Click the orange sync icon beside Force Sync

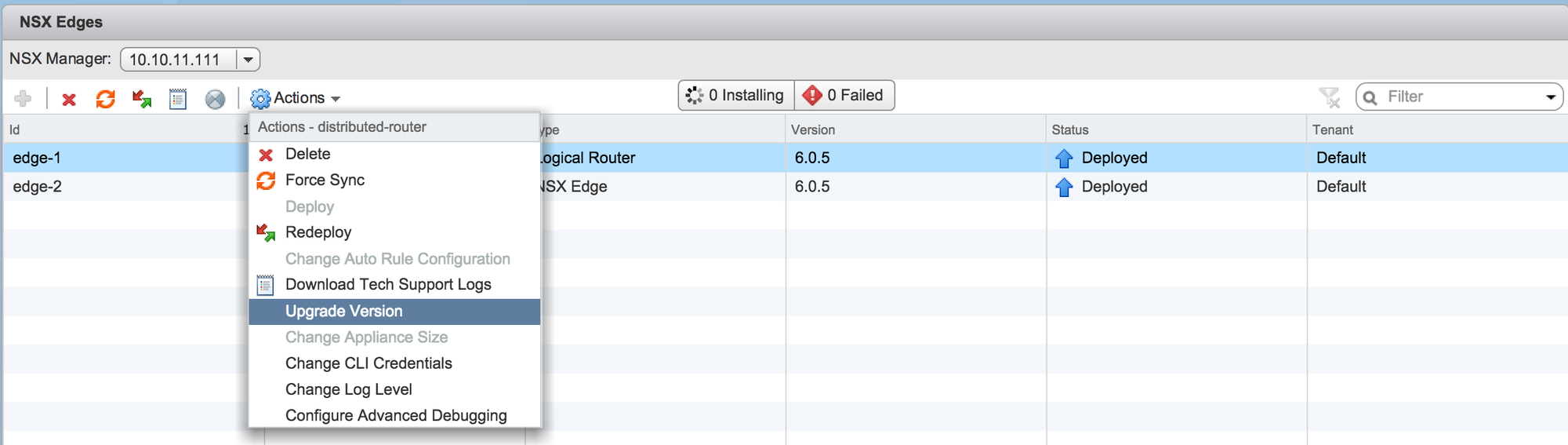coord(266,181)
